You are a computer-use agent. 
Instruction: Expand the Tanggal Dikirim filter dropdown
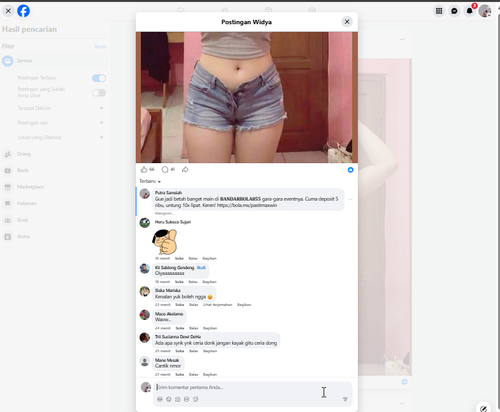click(x=101, y=108)
